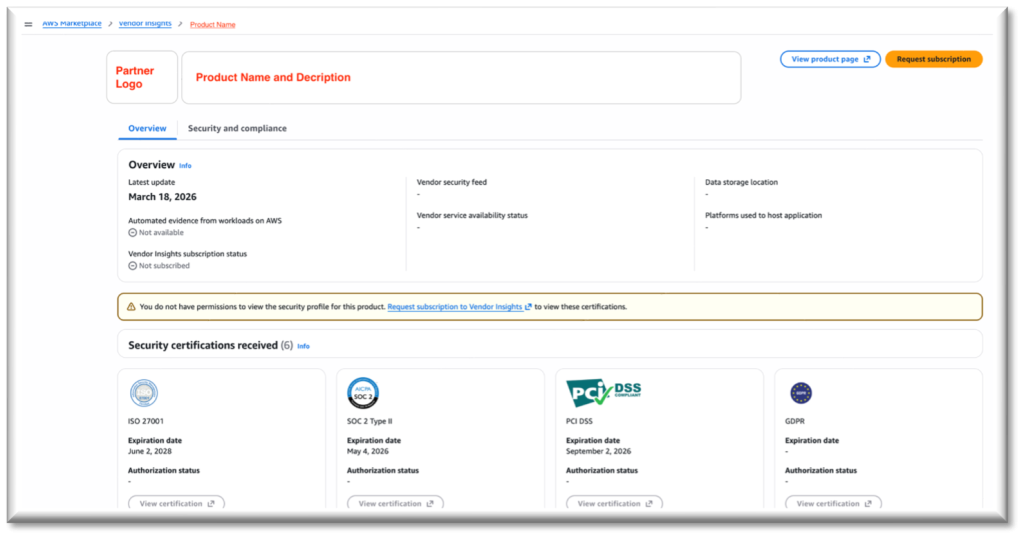Click the ISO 27001 expiration date June 2, 2028
Viewport: 1024px width, 541px height.
click(x=150, y=451)
